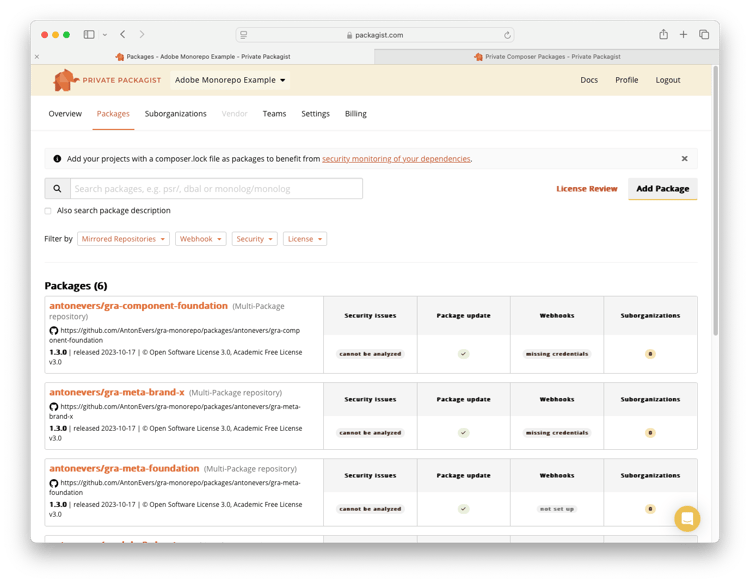Expand Mirrored Repositories filter dropdown

(x=123, y=239)
